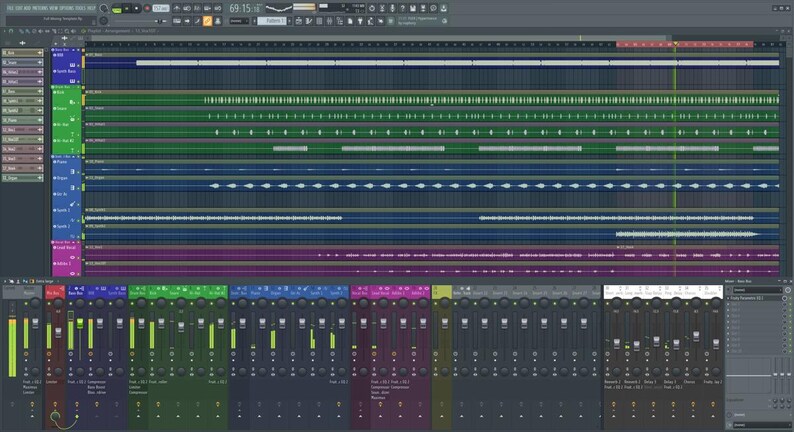
Task: Click the question mark help icon
Action: tap(402, 8)
